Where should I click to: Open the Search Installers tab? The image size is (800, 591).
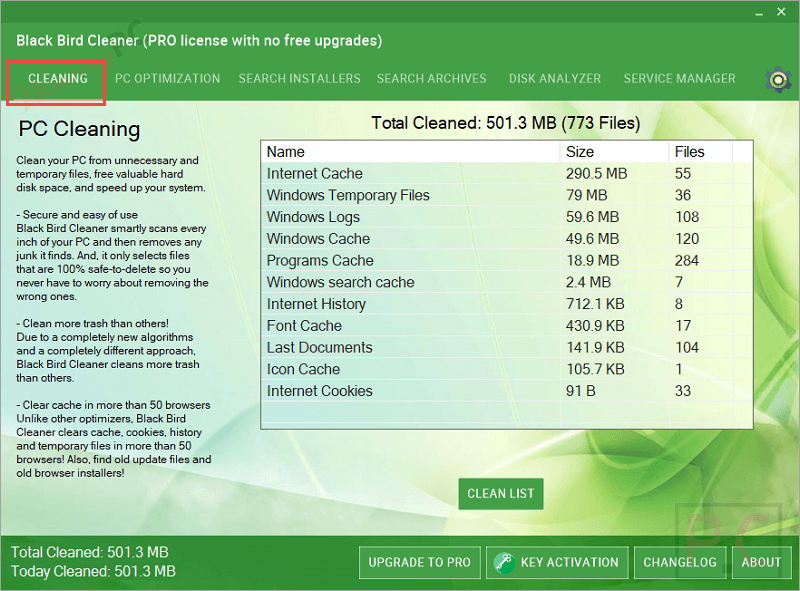point(299,78)
